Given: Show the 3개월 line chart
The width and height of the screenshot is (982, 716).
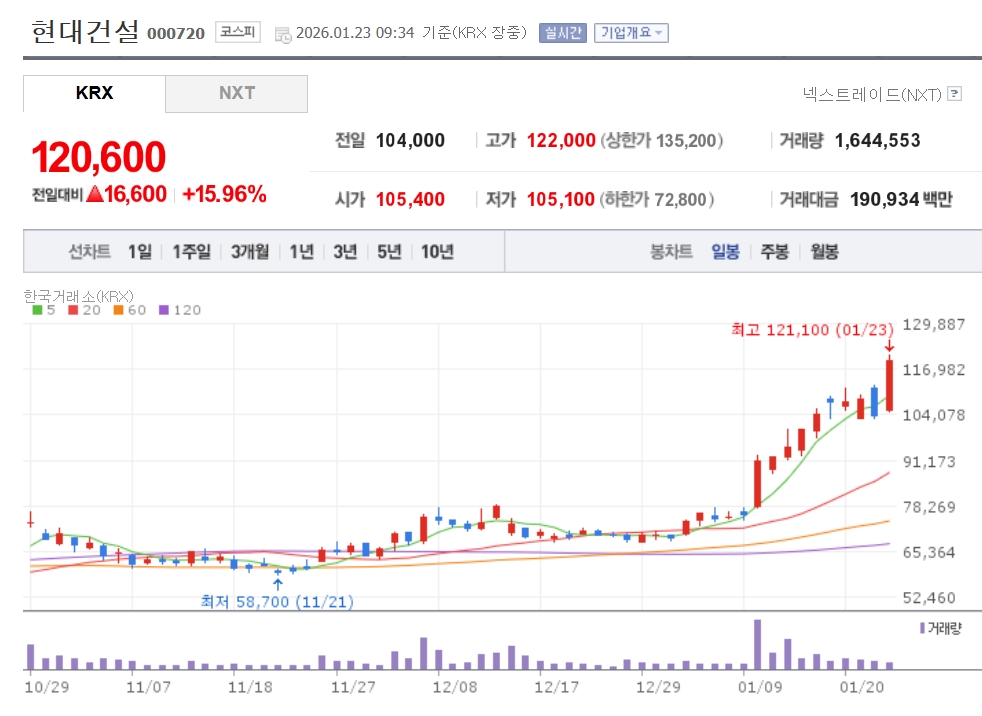Looking at the screenshot, I should [x=249, y=252].
